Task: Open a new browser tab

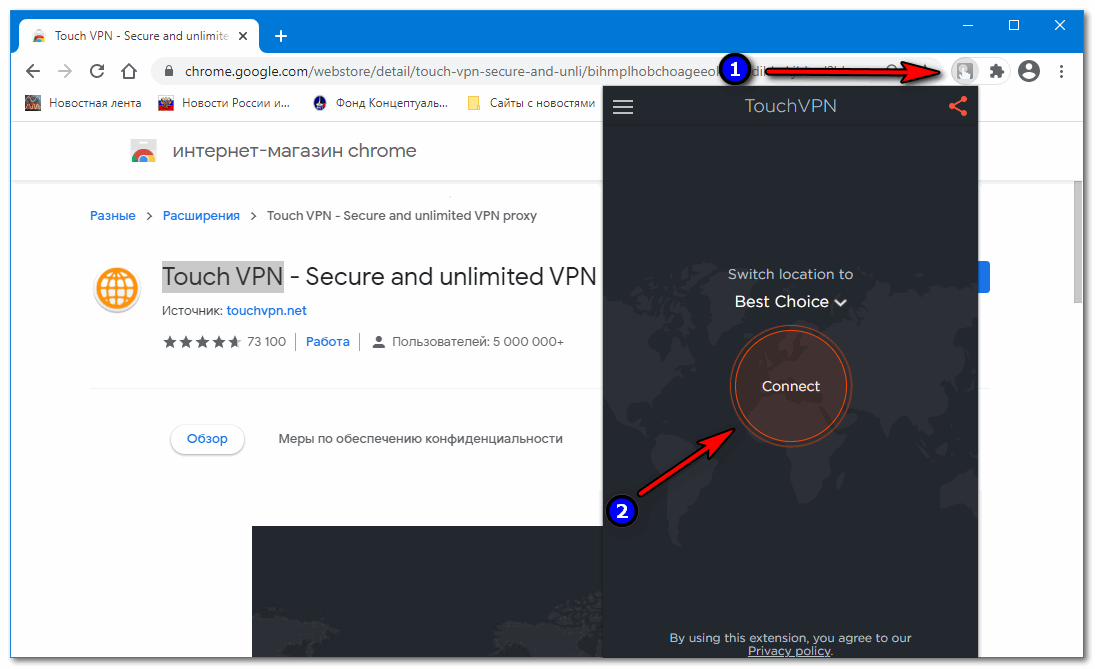Action: coord(281,36)
